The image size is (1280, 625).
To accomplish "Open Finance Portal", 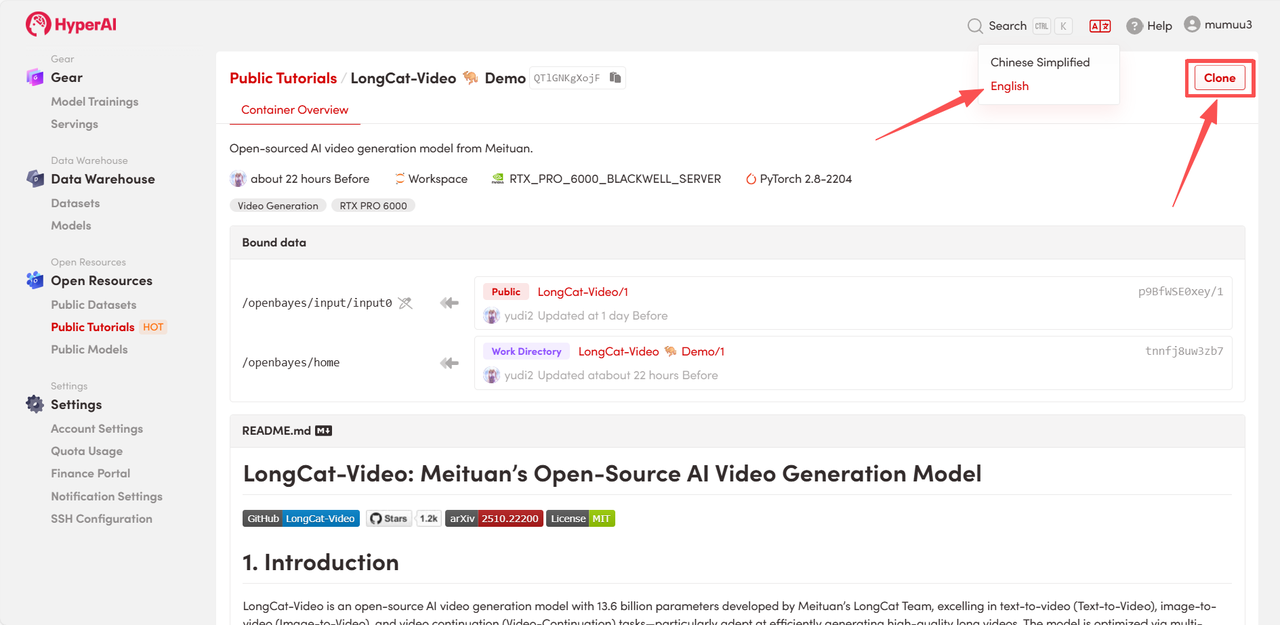I will pyautogui.click(x=90, y=474).
